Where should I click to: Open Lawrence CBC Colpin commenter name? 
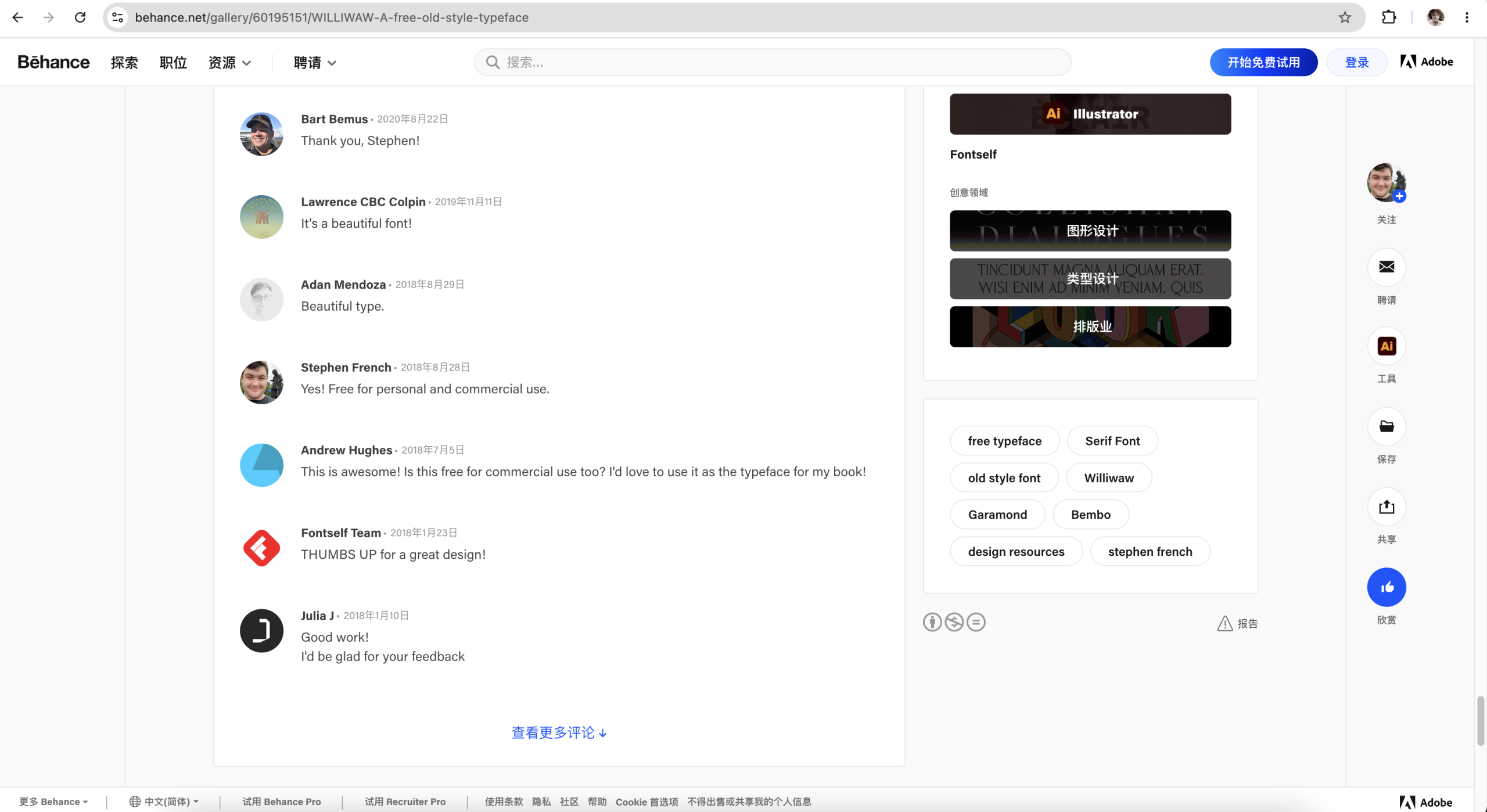coord(363,202)
